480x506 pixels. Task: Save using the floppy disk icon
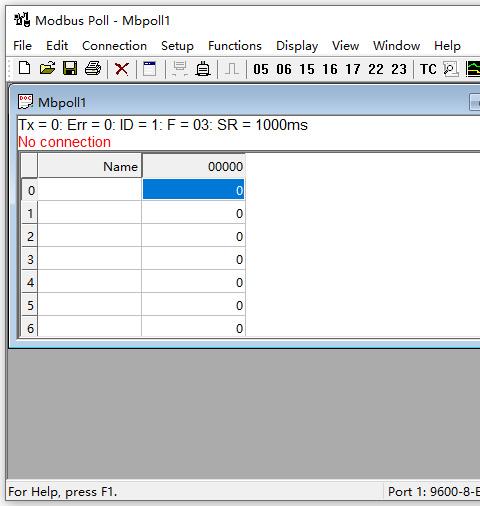click(x=70, y=68)
